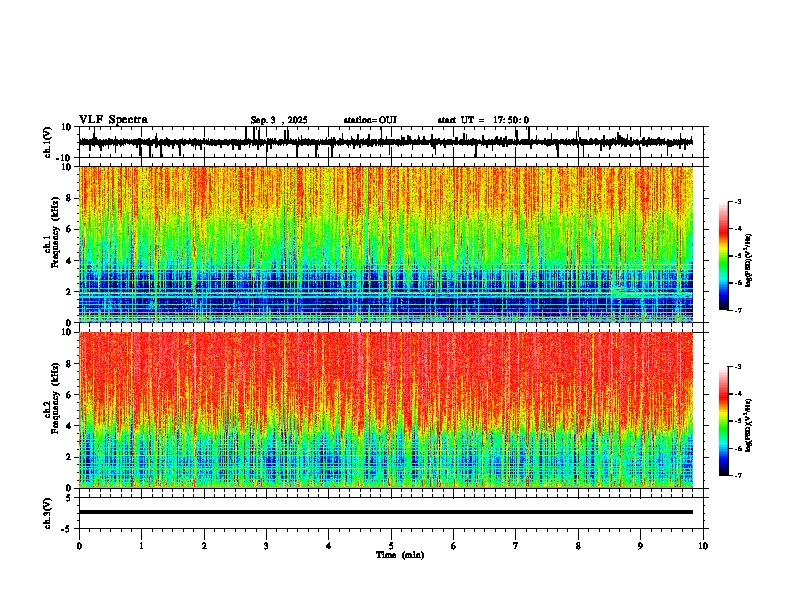
Task: Click the '4' tick on time axis
Action: point(329,546)
